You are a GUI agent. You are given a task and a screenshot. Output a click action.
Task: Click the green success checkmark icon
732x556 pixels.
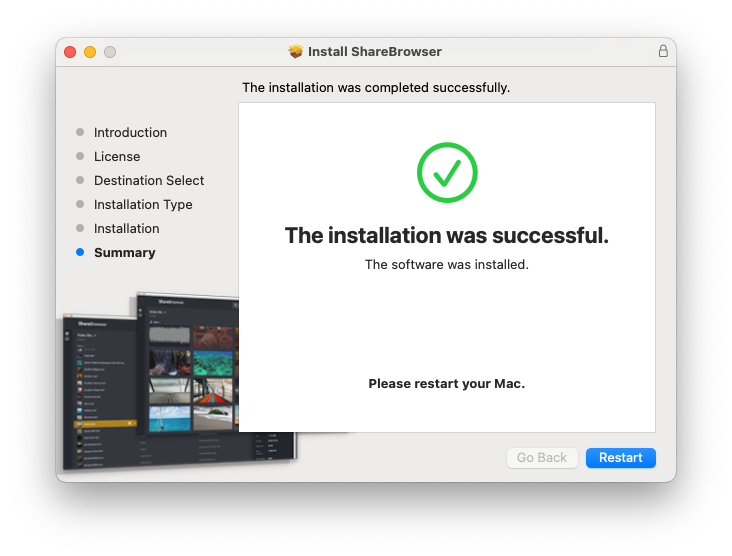pyautogui.click(x=447, y=172)
